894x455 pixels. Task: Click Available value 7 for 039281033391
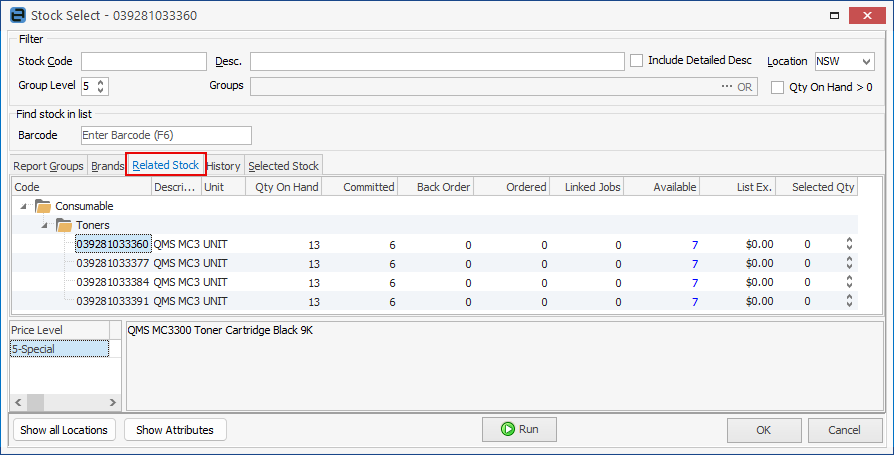(694, 302)
